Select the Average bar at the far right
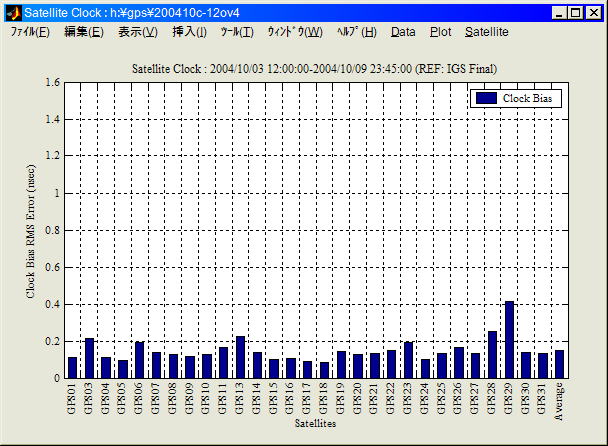Viewport: 608px width, 446px height. 559,364
